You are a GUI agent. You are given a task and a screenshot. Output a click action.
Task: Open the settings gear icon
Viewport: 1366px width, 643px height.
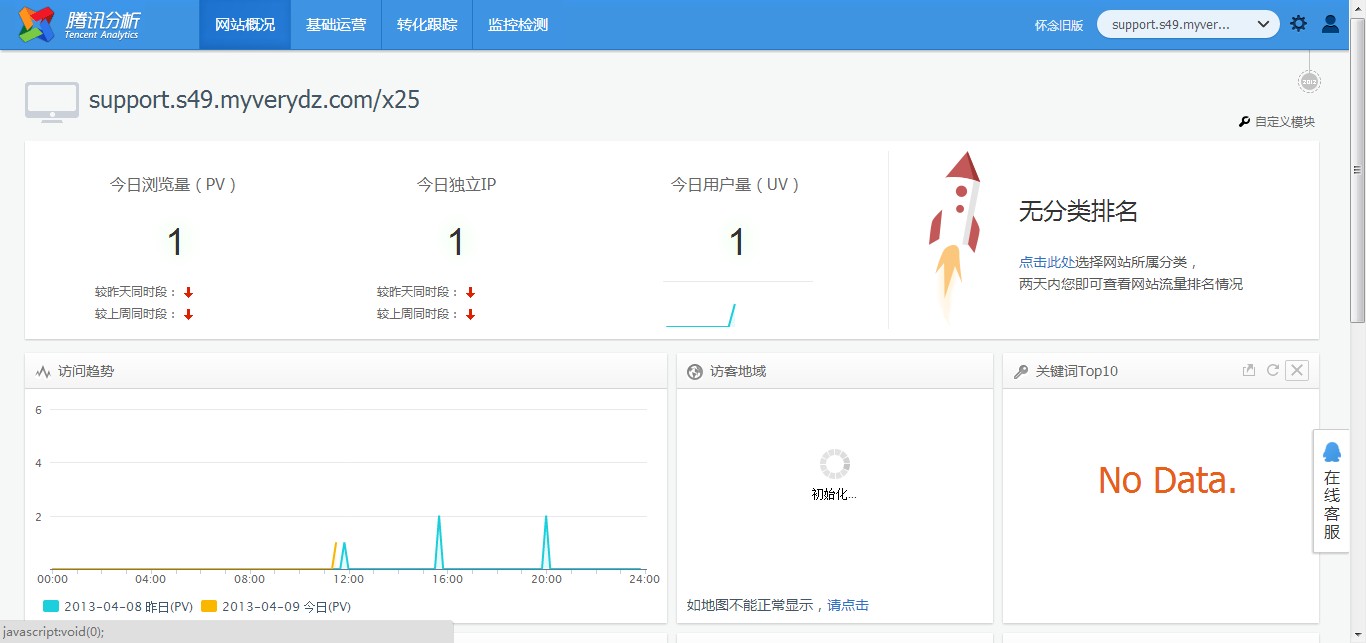click(1298, 24)
